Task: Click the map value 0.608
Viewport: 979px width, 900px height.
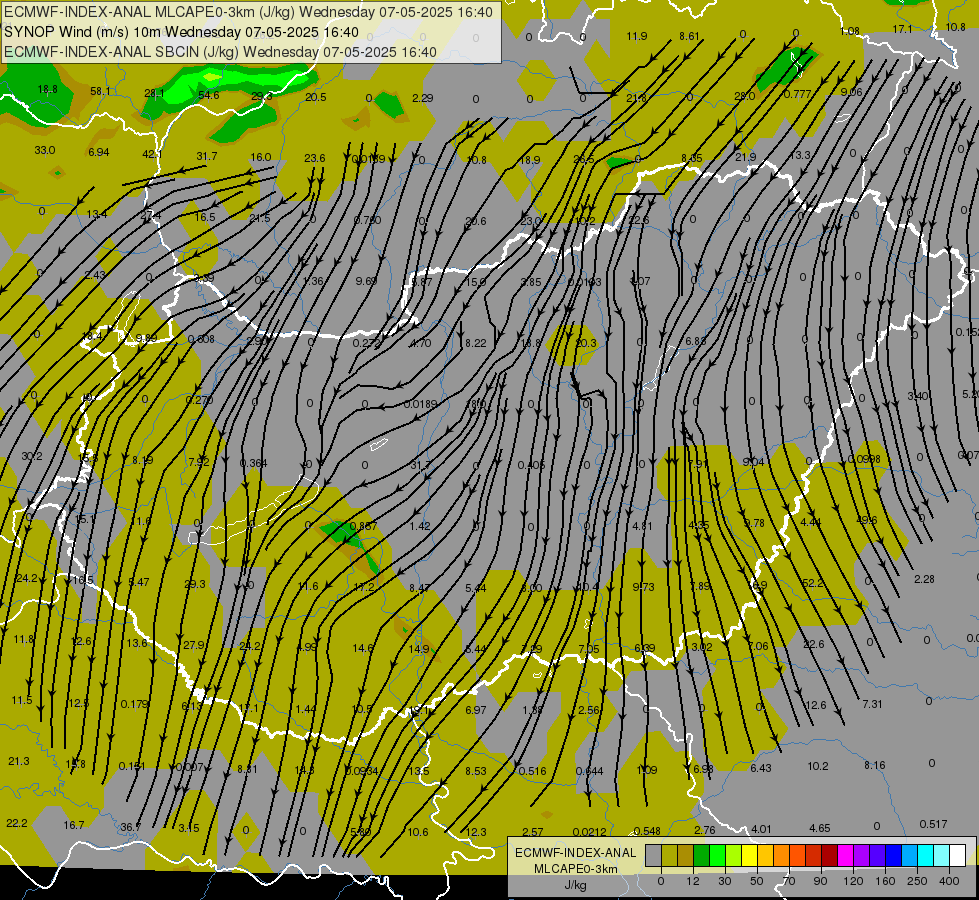Action: (x=201, y=339)
